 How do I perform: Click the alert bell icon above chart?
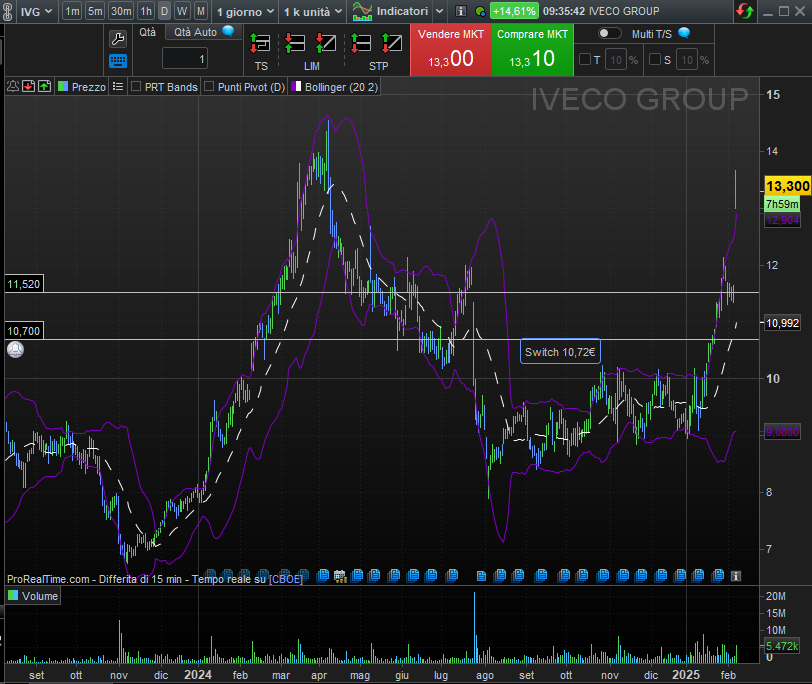(x=13, y=86)
